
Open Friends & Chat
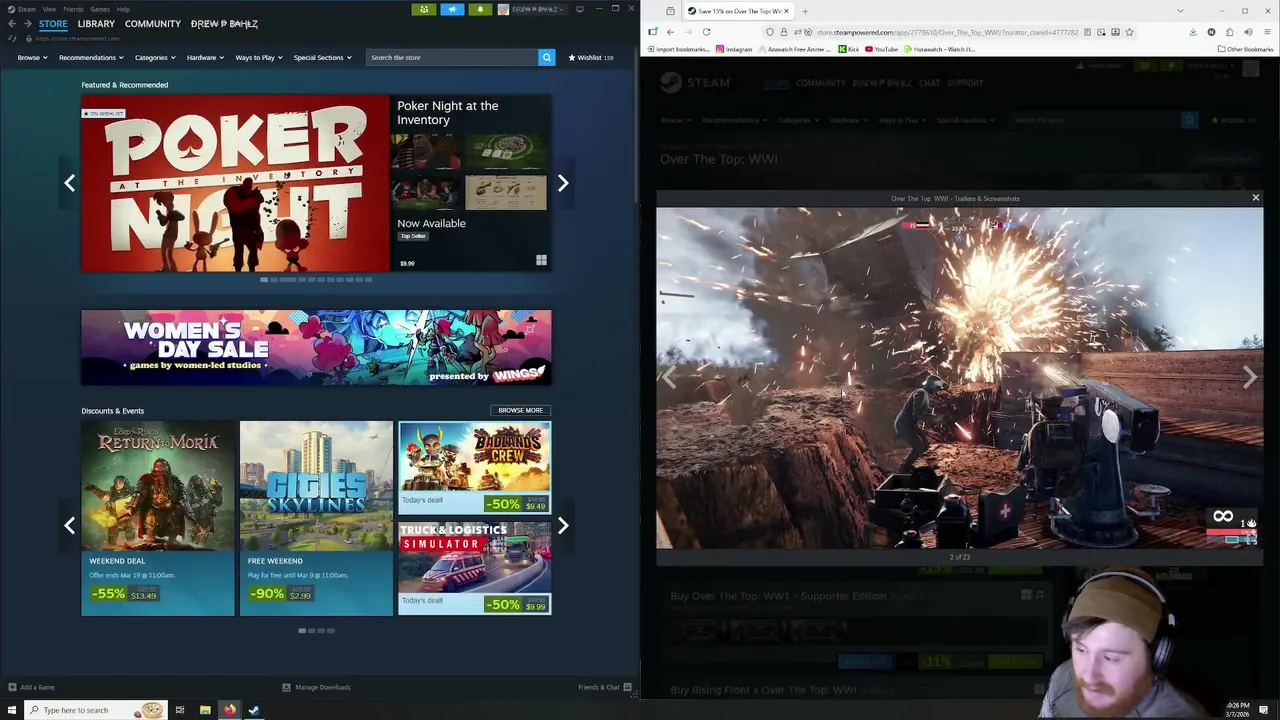tap(605, 687)
